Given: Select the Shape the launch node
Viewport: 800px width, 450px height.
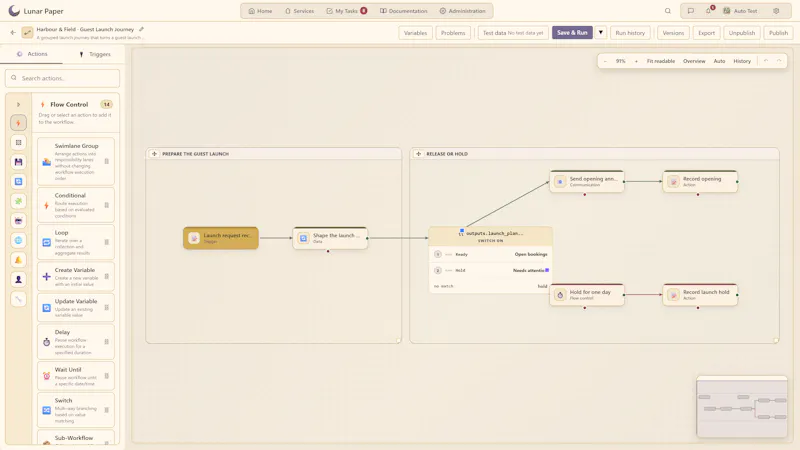Looking at the screenshot, I should 330,238.
